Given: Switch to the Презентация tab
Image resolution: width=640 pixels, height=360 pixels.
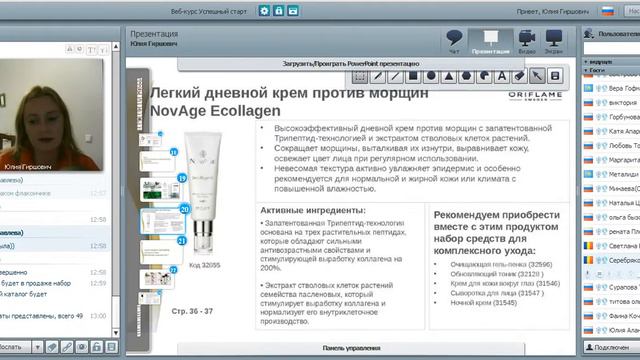Looking at the screenshot, I should click(x=491, y=42).
